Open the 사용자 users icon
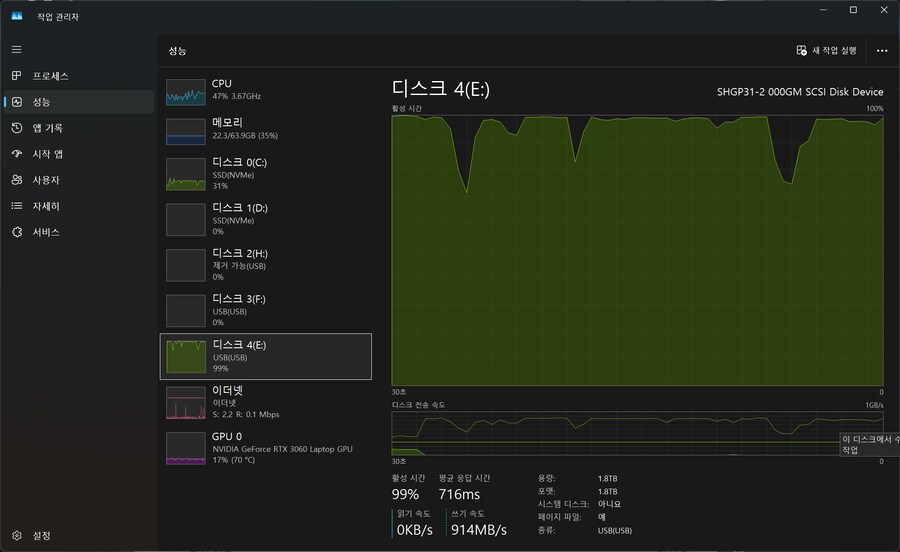900x552 pixels. click(17, 180)
